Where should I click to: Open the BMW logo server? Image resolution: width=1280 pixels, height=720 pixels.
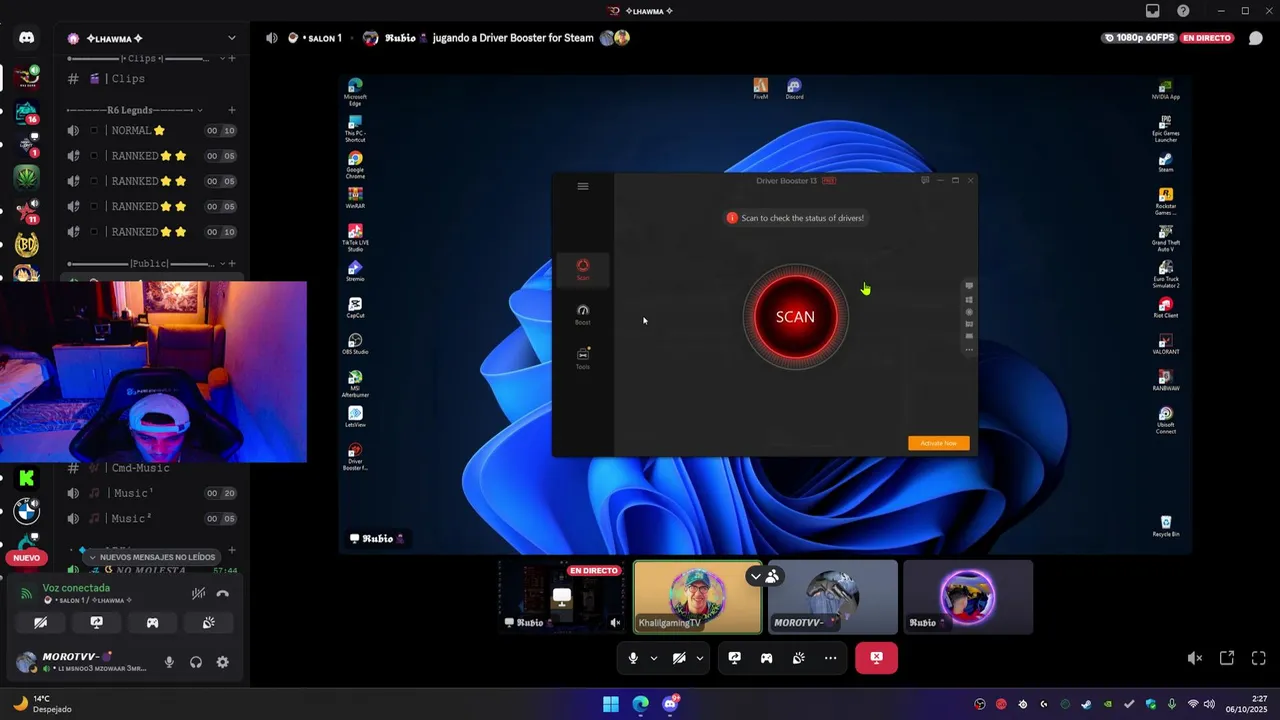click(26, 512)
